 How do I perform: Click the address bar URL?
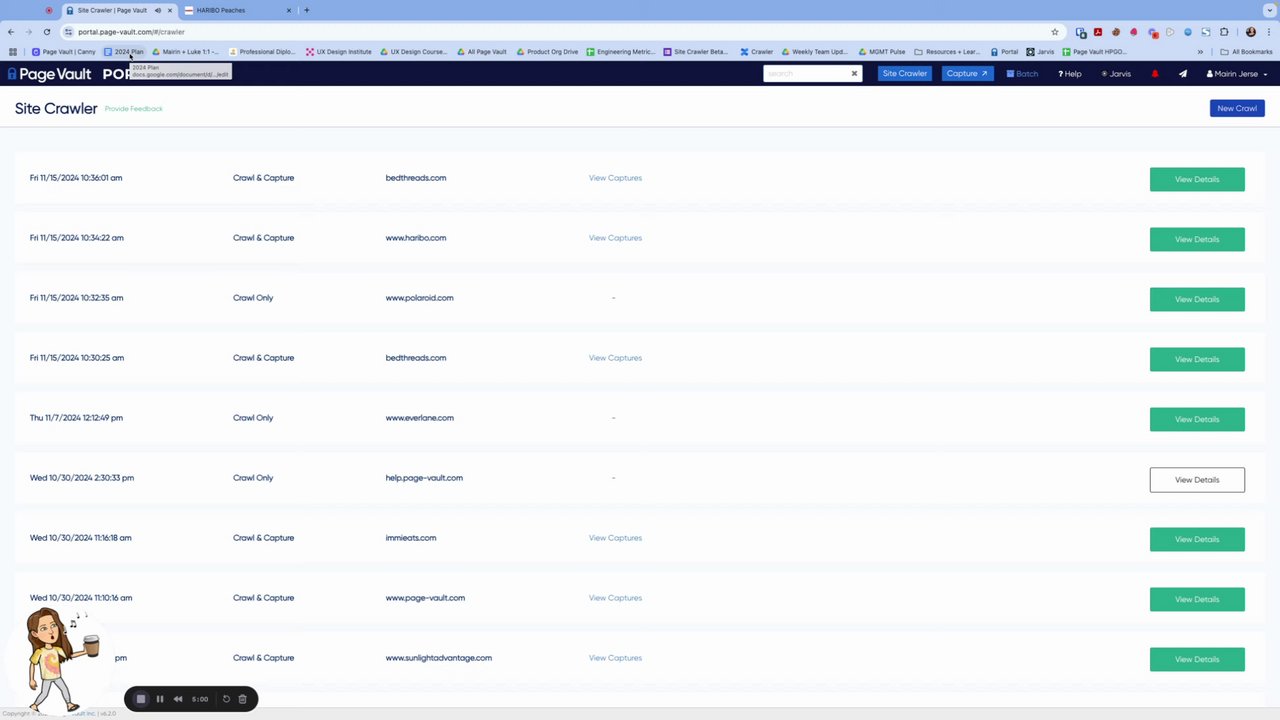pyautogui.click(x=131, y=32)
